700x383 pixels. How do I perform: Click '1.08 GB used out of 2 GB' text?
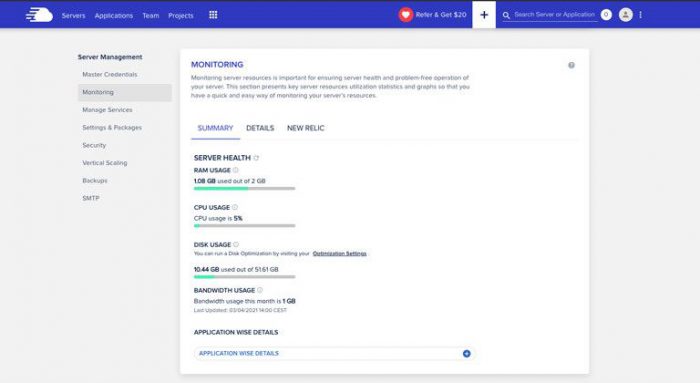tap(229, 181)
